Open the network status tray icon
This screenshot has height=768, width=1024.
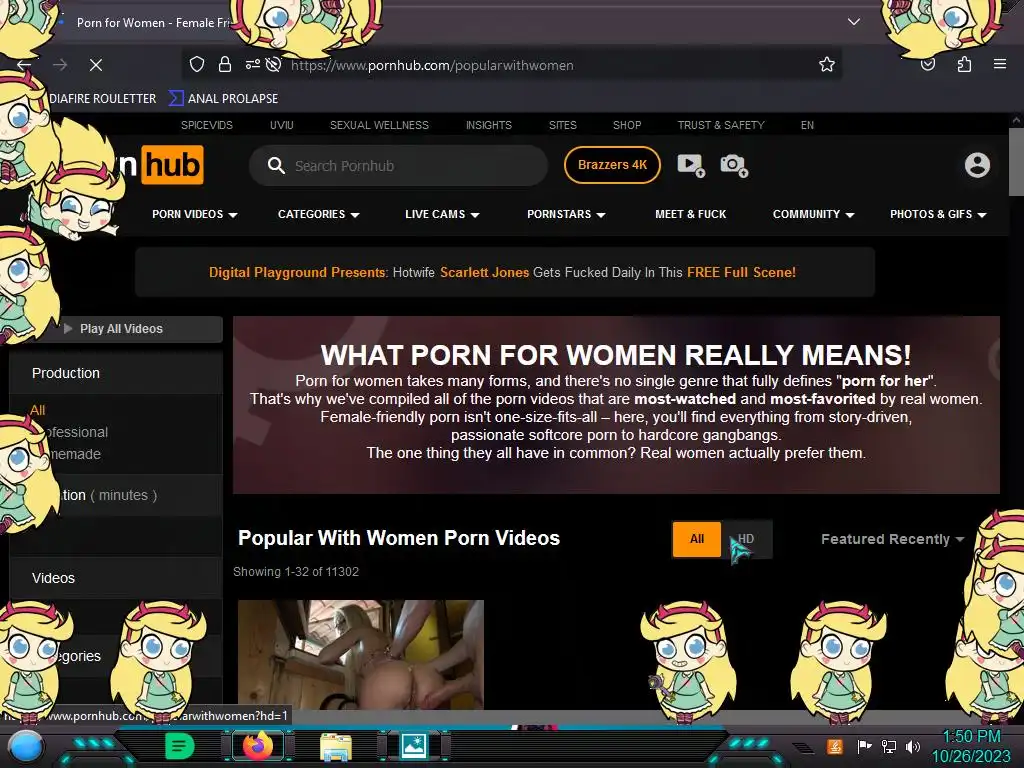[x=888, y=746]
